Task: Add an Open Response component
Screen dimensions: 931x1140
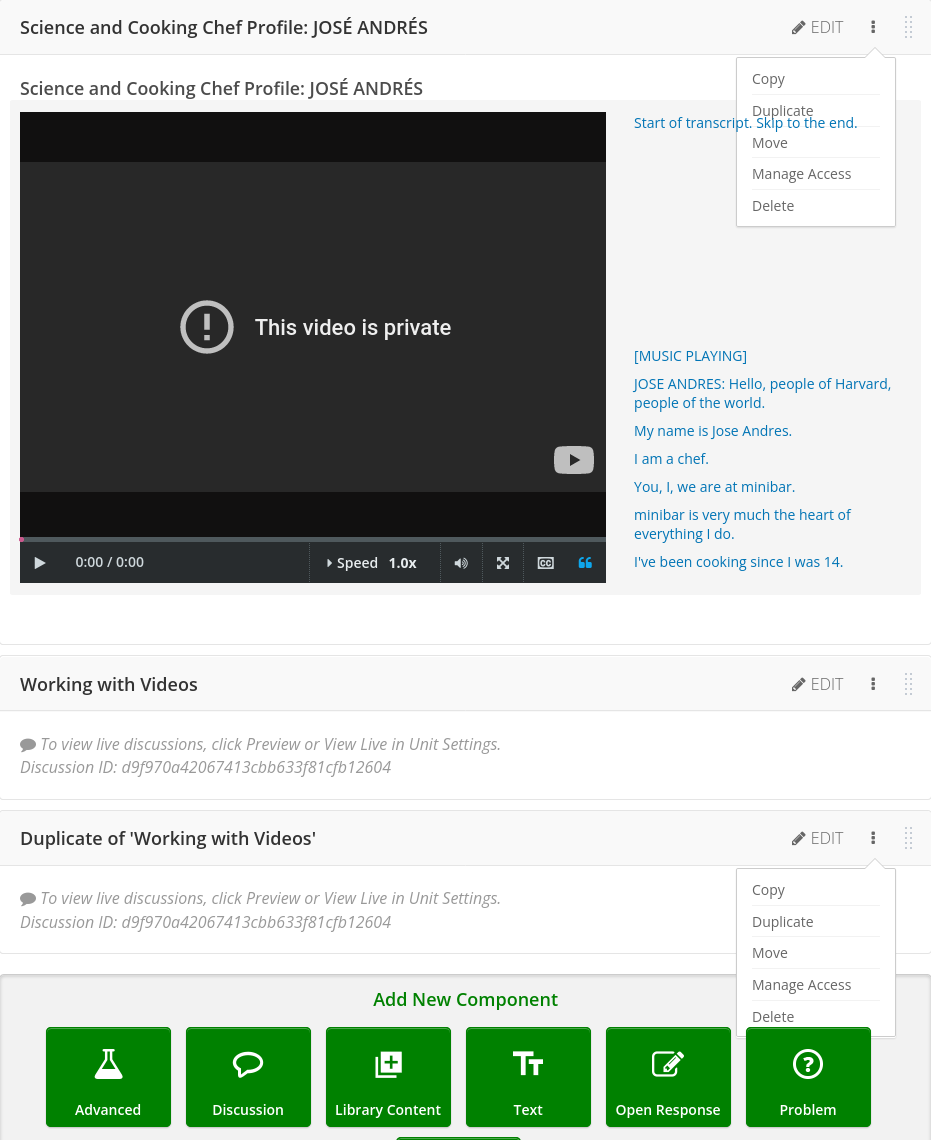Action: pos(668,1077)
